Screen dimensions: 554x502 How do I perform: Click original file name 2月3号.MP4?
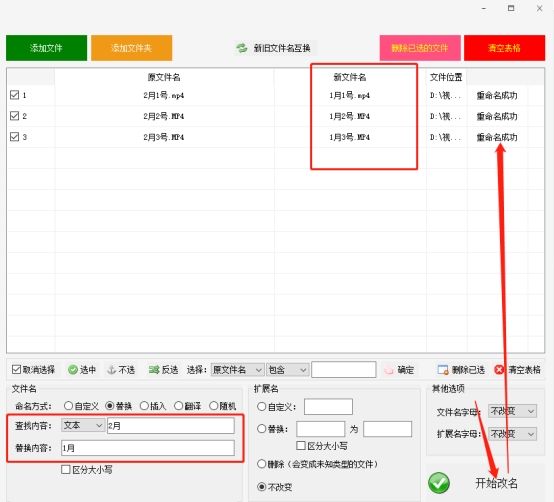pyautogui.click(x=164, y=137)
